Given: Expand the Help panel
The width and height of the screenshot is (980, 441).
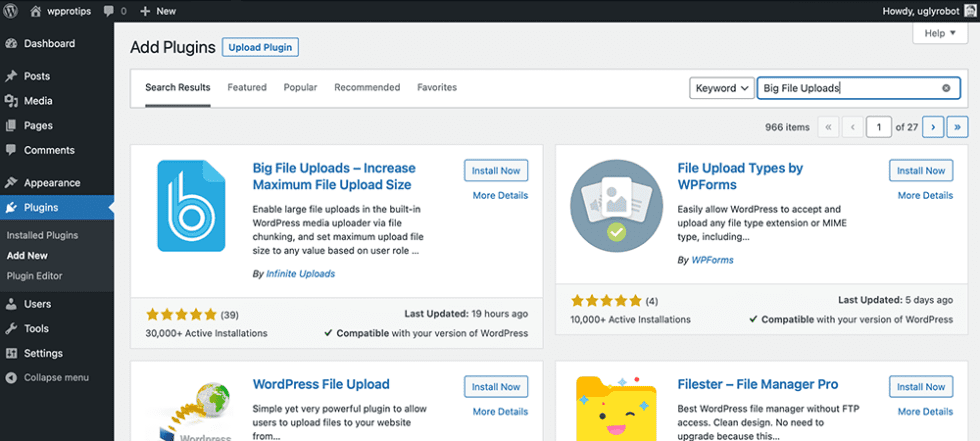Looking at the screenshot, I should coord(940,34).
